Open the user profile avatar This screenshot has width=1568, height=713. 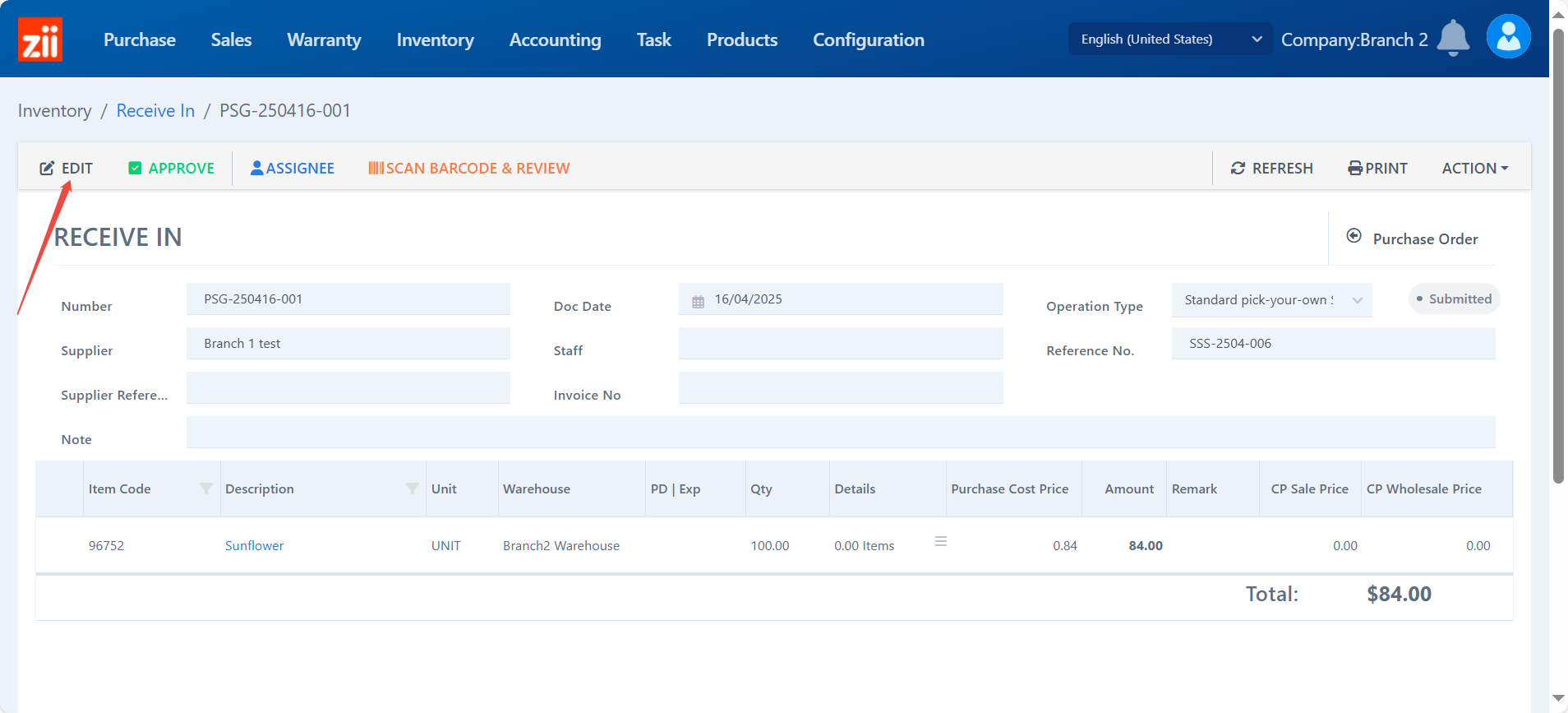coord(1508,37)
